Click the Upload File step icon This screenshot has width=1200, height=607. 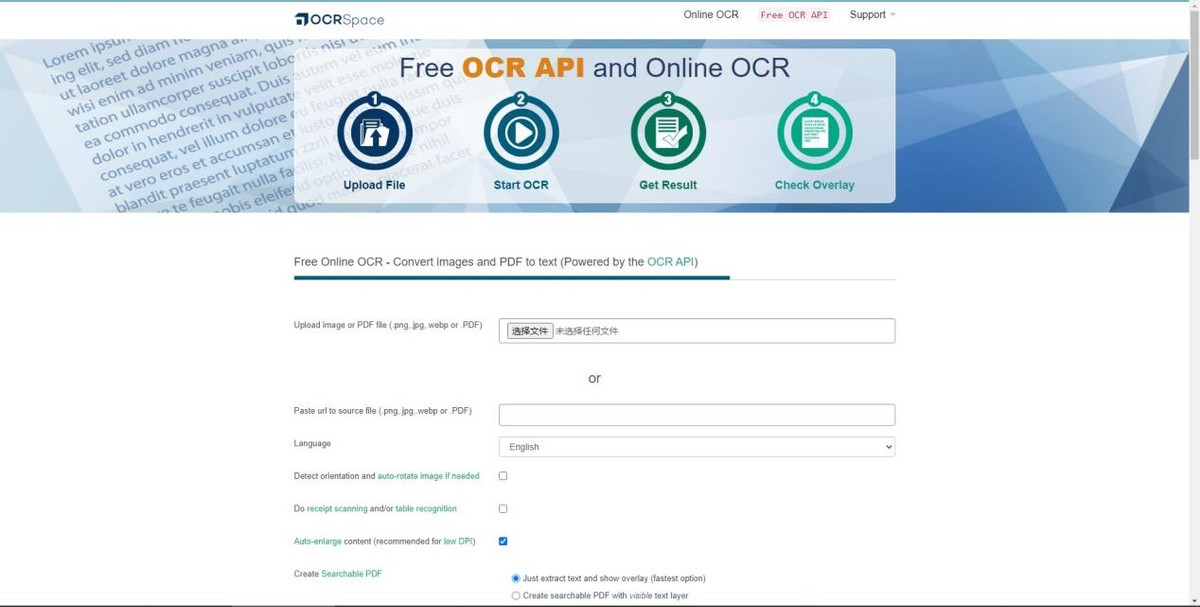click(374, 132)
